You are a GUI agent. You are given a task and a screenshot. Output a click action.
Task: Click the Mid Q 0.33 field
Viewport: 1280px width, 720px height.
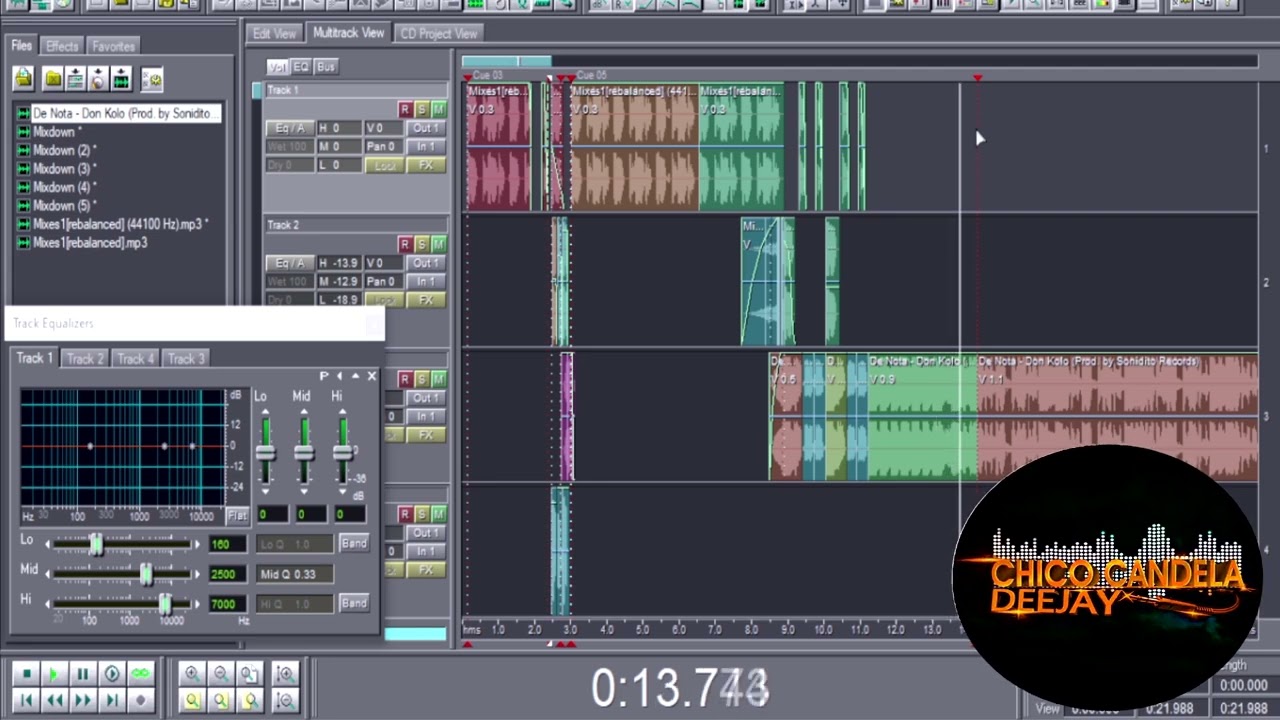(295, 574)
